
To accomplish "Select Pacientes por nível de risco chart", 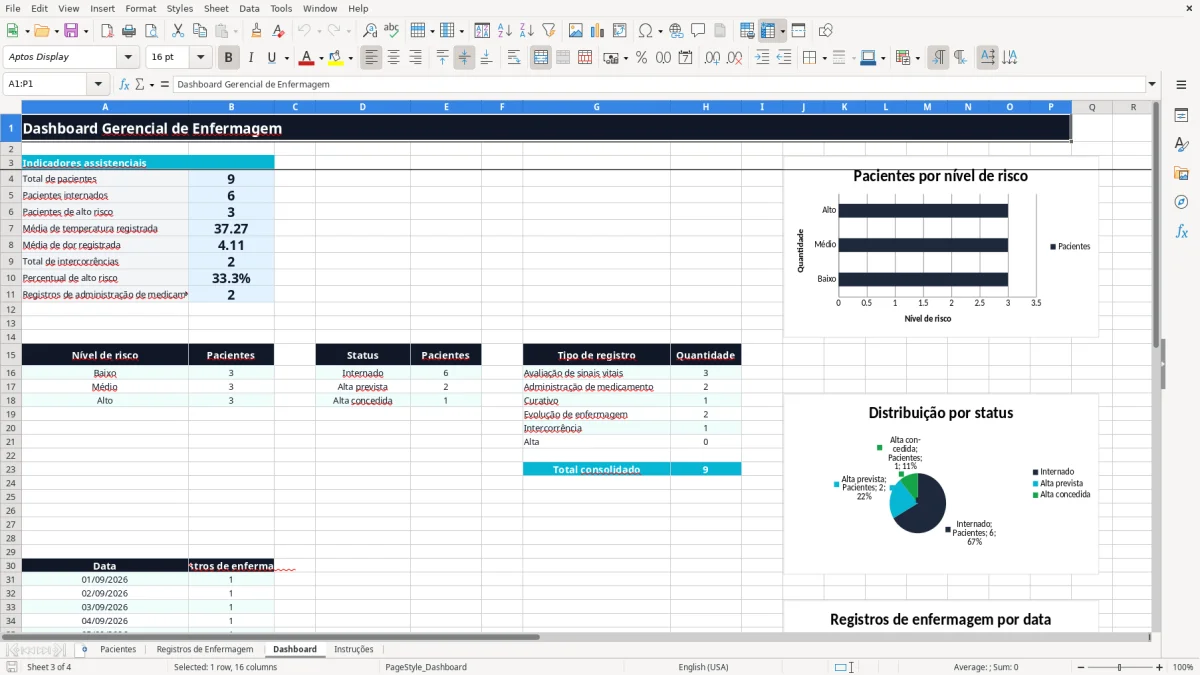I will coord(940,246).
